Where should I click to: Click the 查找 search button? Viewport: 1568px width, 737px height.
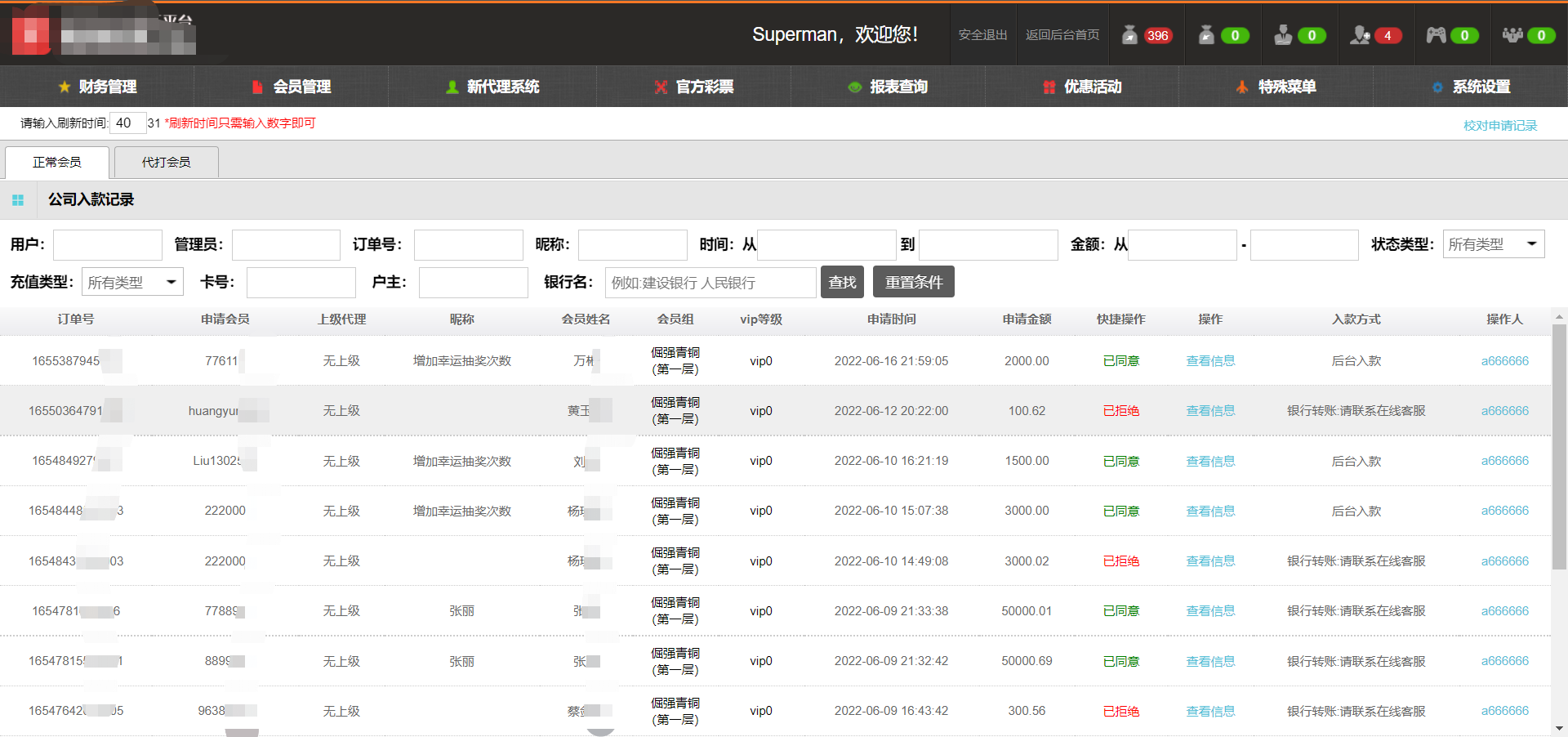[x=842, y=281]
